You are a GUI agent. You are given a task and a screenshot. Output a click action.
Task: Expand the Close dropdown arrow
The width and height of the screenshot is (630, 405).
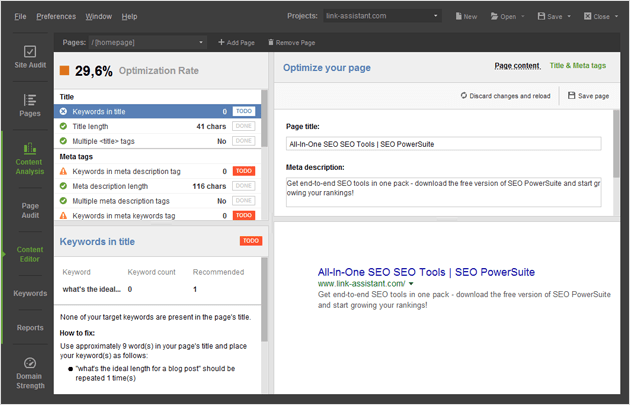tap(616, 16)
